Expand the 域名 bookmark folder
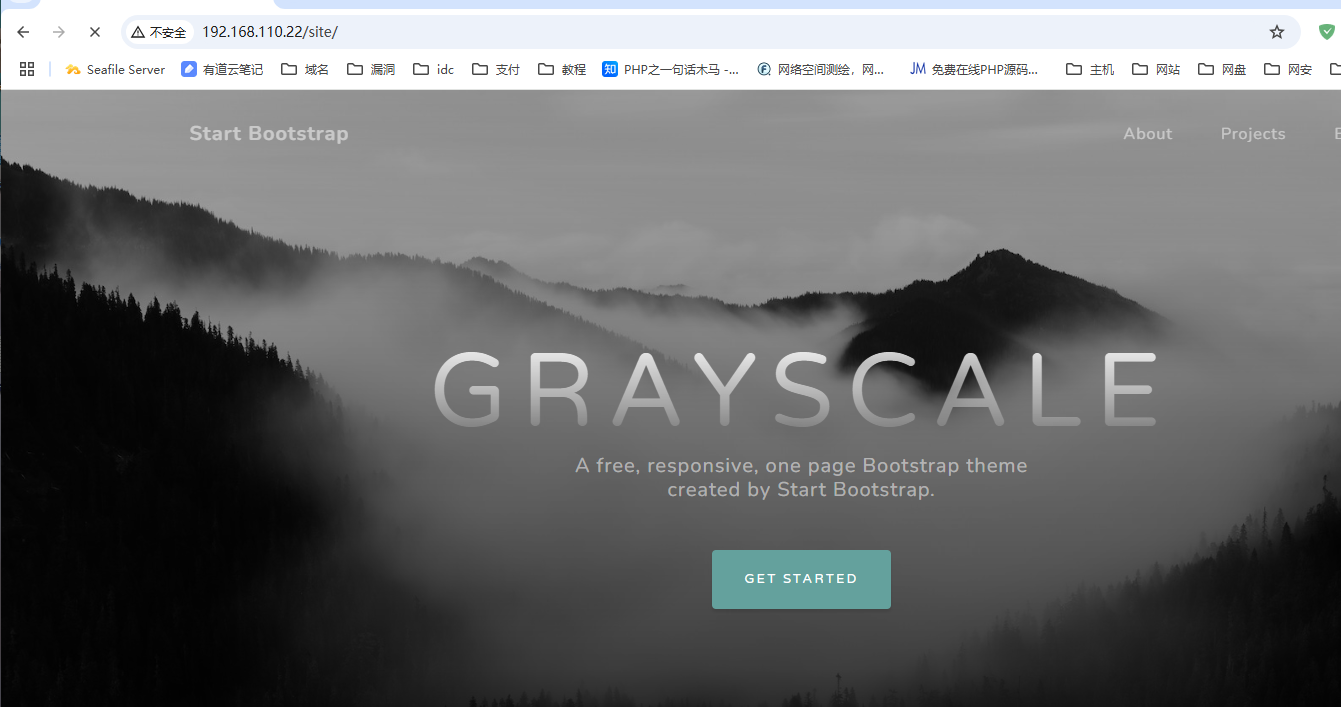 click(305, 69)
